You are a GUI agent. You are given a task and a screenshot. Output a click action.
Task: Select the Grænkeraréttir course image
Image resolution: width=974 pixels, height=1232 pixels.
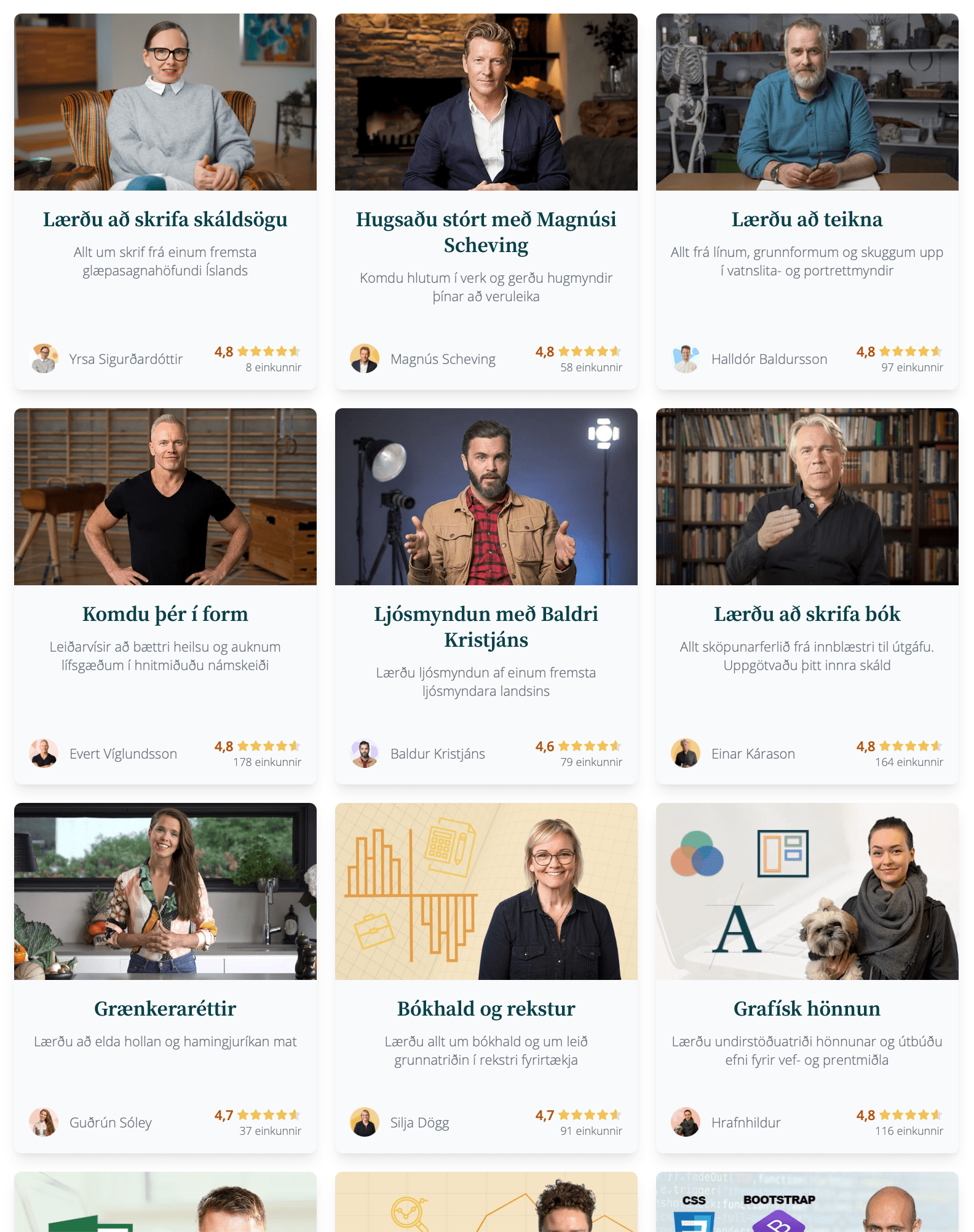(165, 891)
